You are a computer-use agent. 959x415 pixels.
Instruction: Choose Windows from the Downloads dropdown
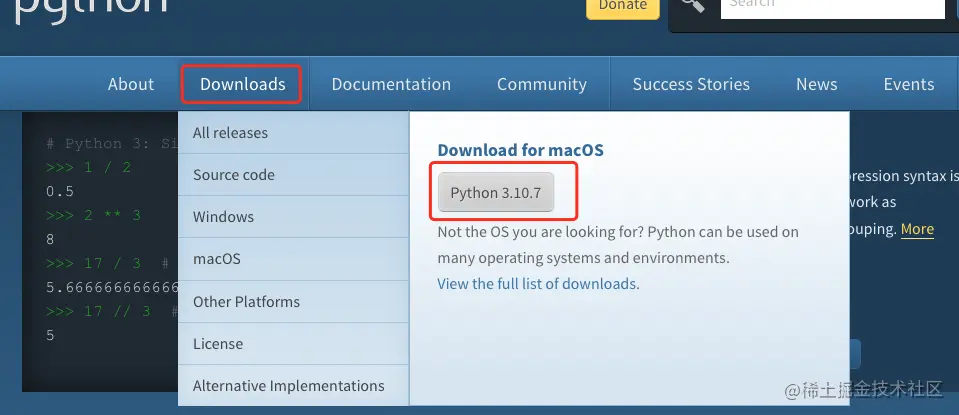point(294,217)
